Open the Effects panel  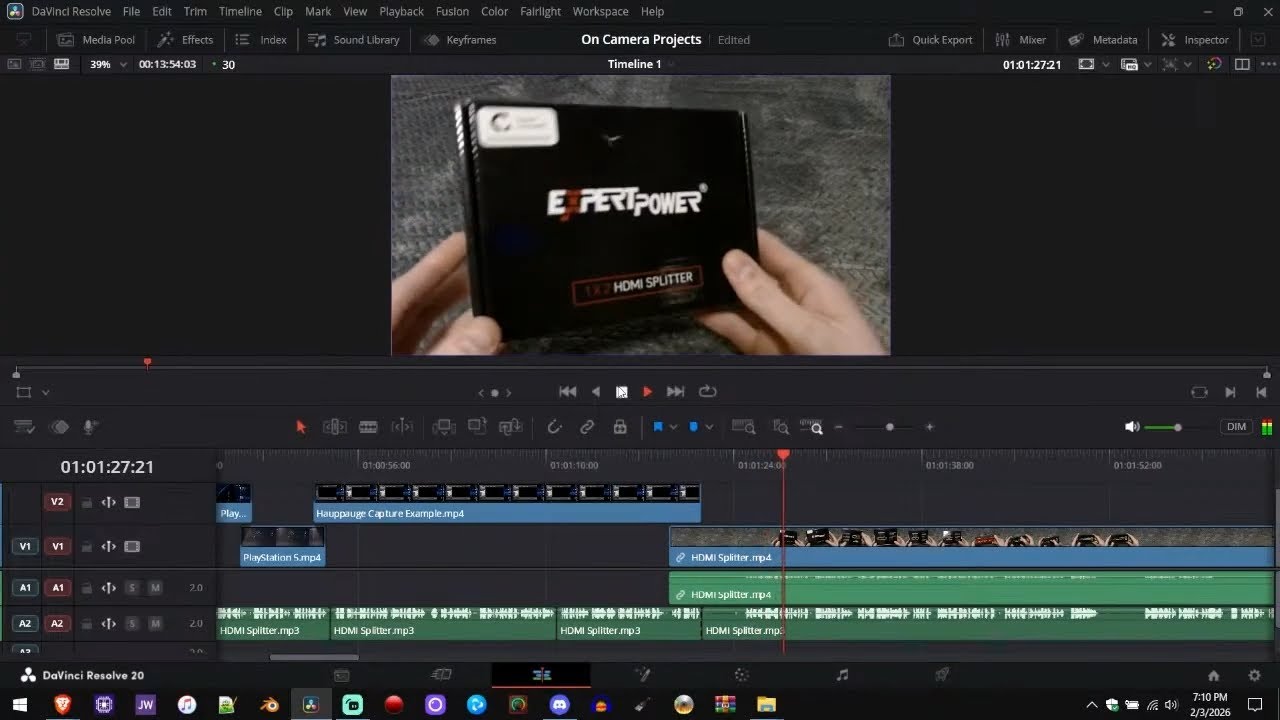pyautogui.click(x=186, y=40)
